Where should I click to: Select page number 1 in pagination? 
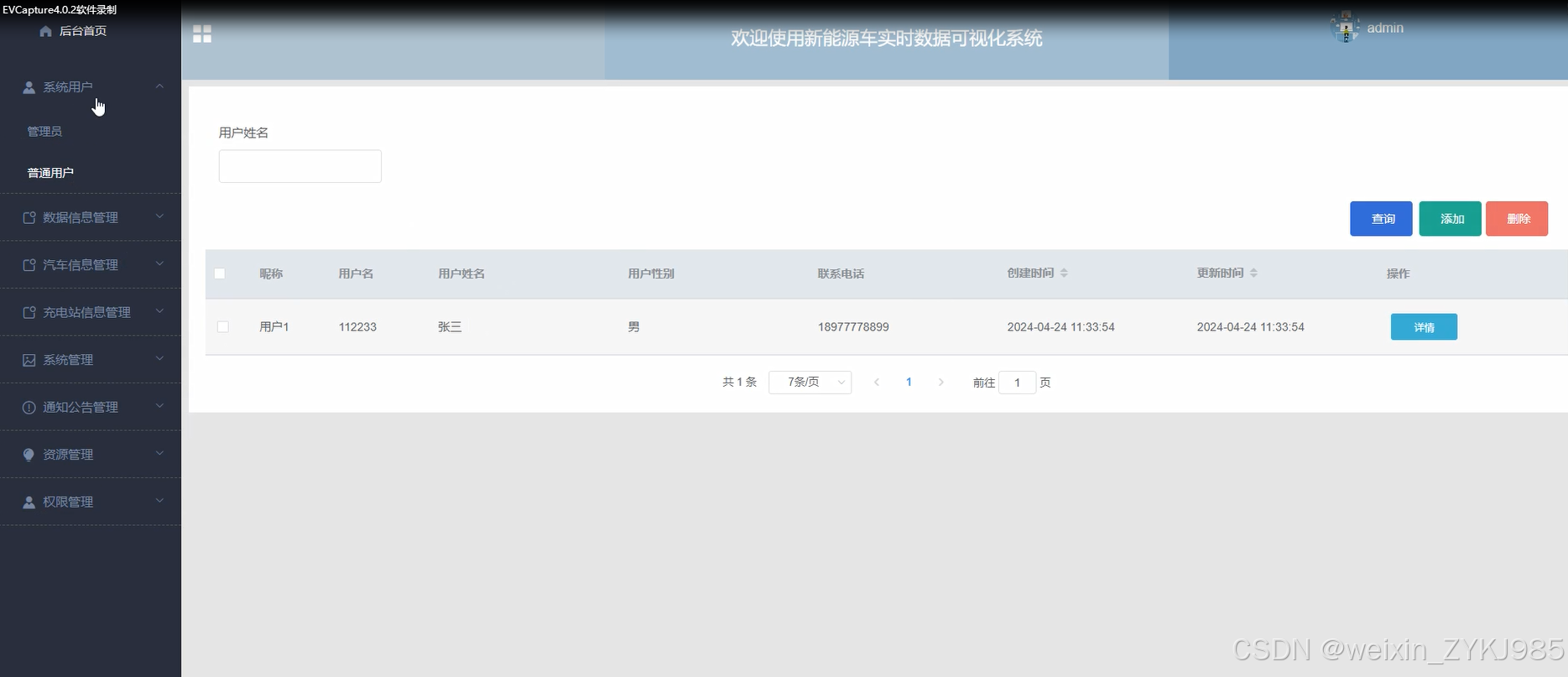click(909, 383)
